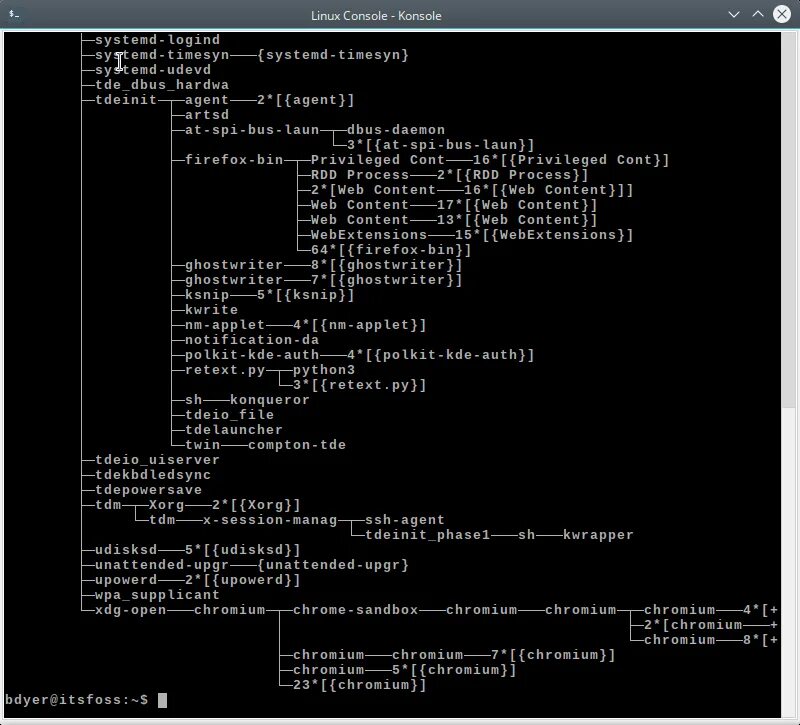Click '3*[{retext.py}]' threads entry

click(x=360, y=385)
